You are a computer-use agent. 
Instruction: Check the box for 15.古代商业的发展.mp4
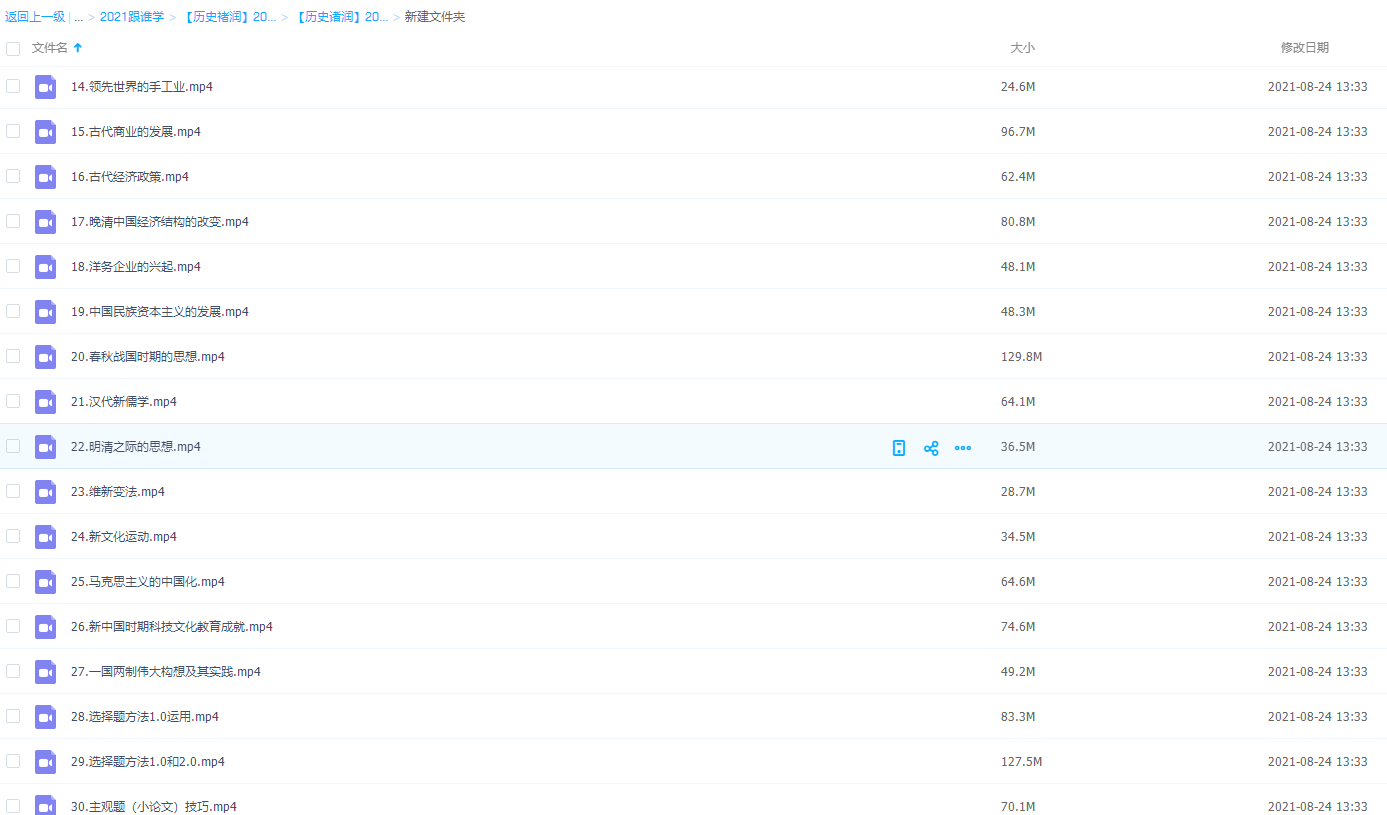click(13, 131)
